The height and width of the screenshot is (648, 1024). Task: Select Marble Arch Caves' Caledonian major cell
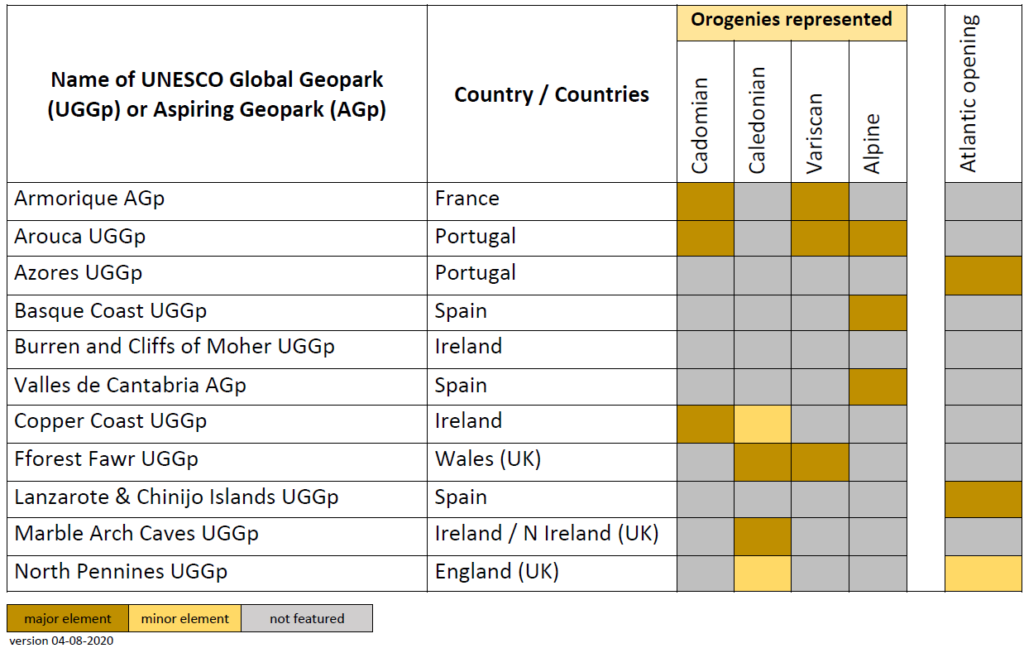coord(762,536)
